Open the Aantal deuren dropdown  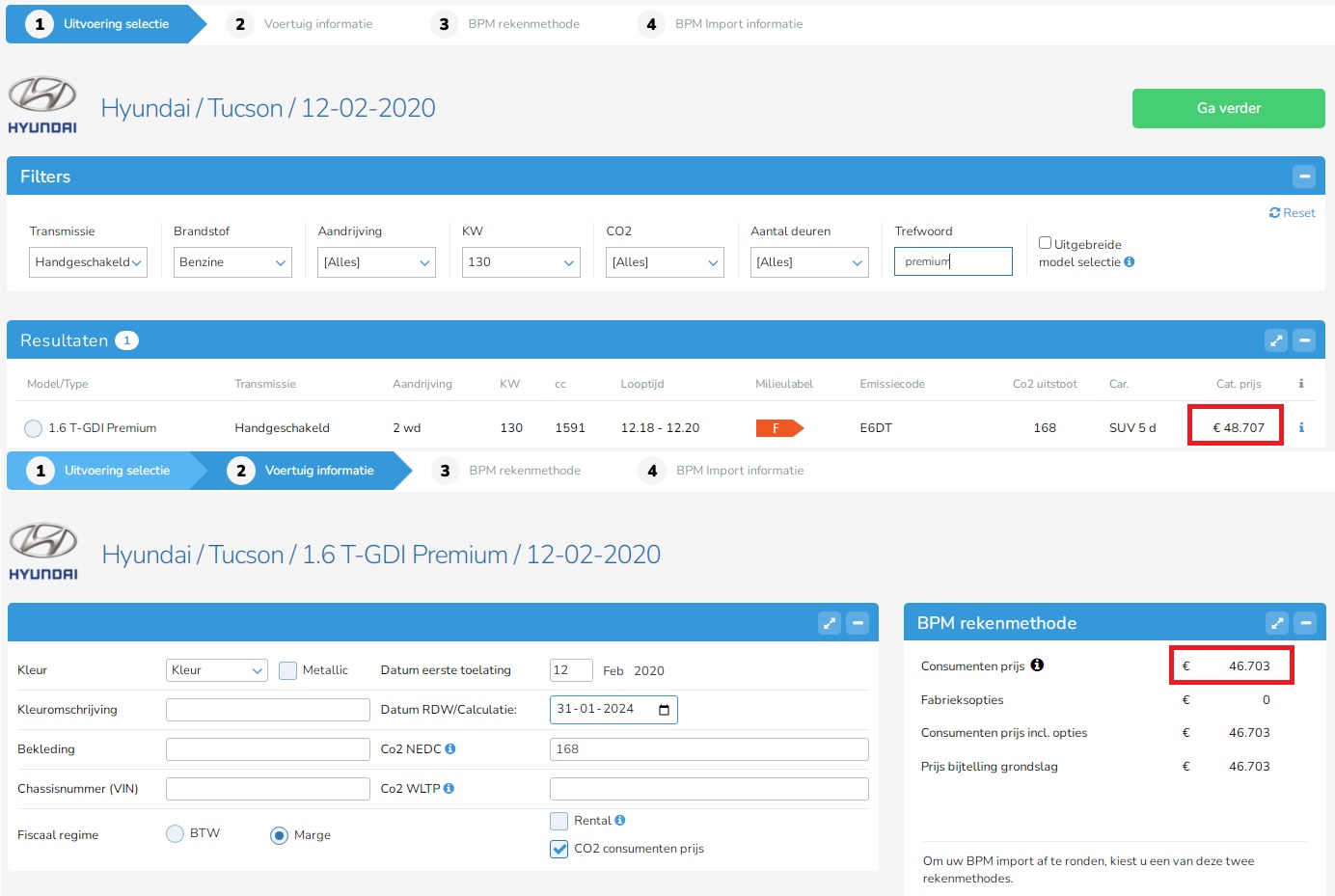tap(809, 262)
